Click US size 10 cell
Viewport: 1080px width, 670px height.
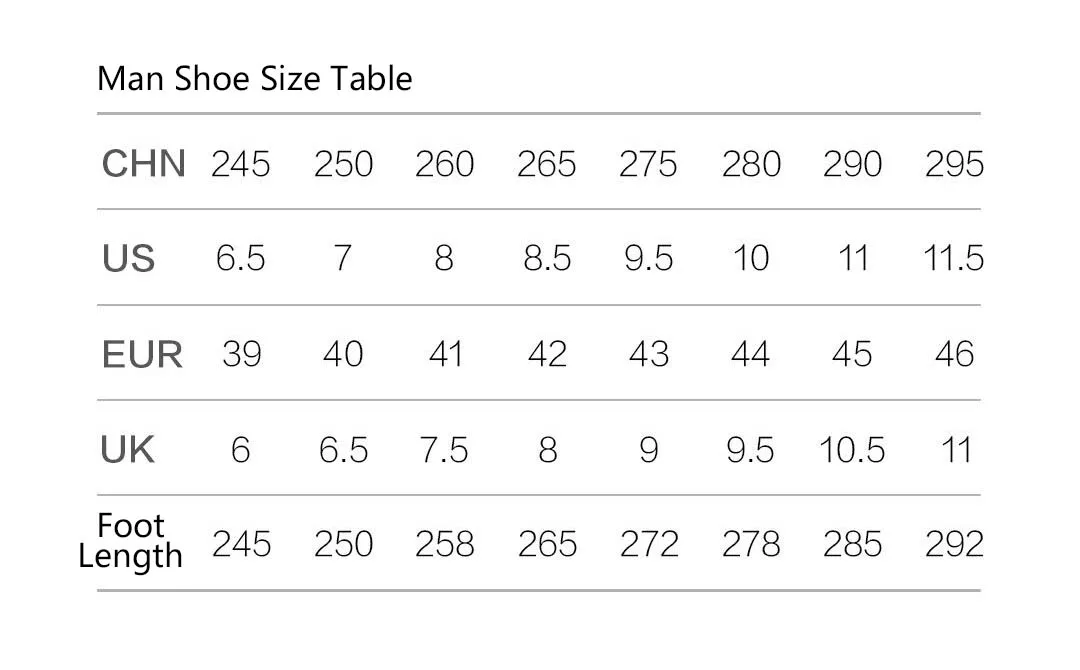point(751,259)
